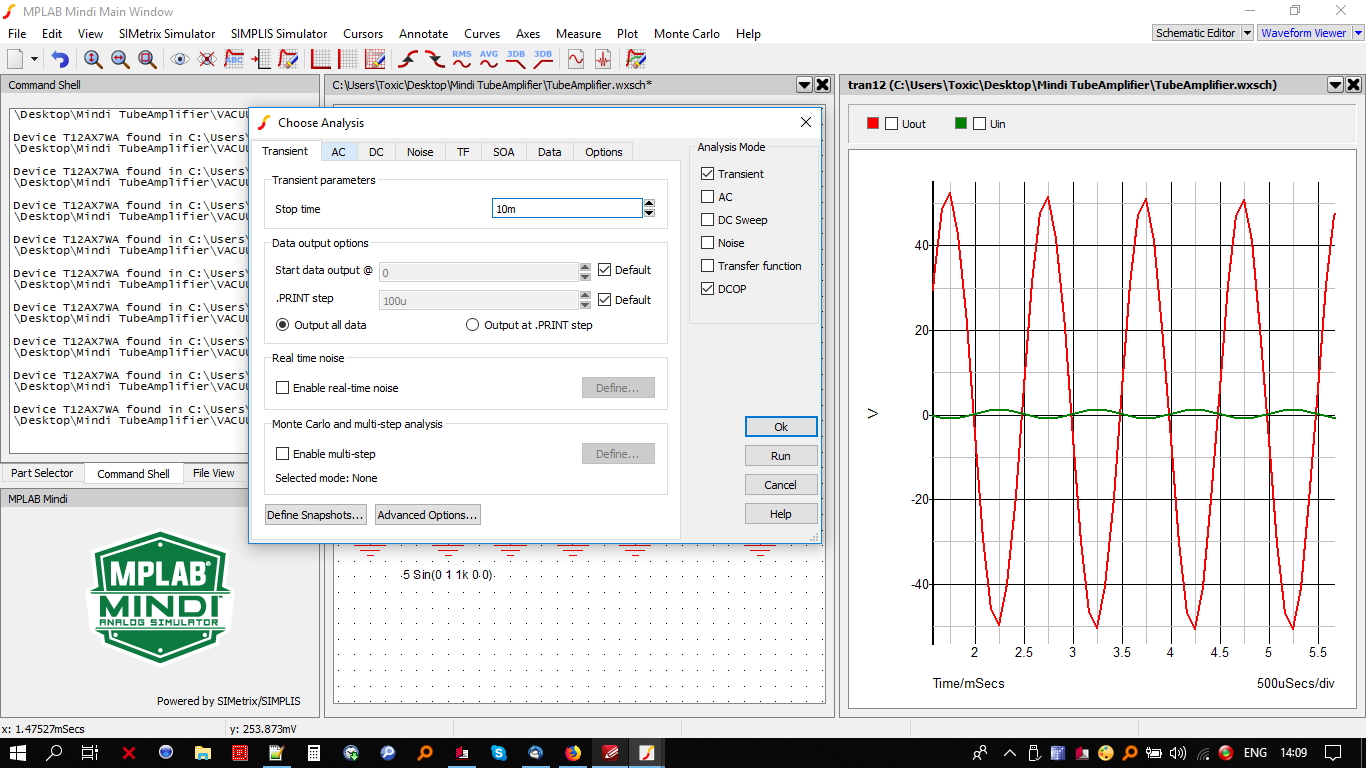The image size is (1366, 768).
Task: Open the tran12 graph window dropdown arrow
Action: click(1335, 85)
